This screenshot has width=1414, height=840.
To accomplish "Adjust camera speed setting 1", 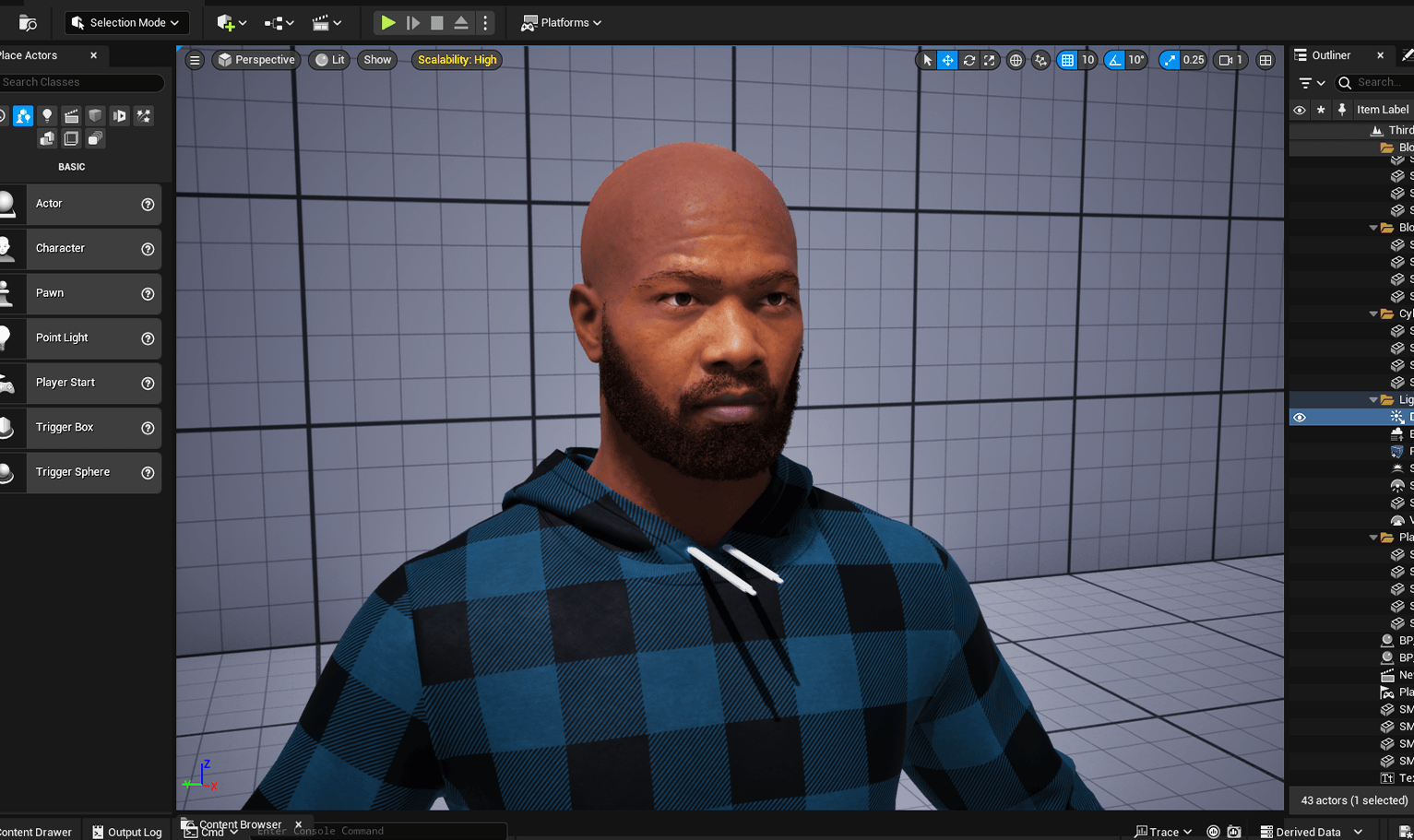I will [1230, 60].
